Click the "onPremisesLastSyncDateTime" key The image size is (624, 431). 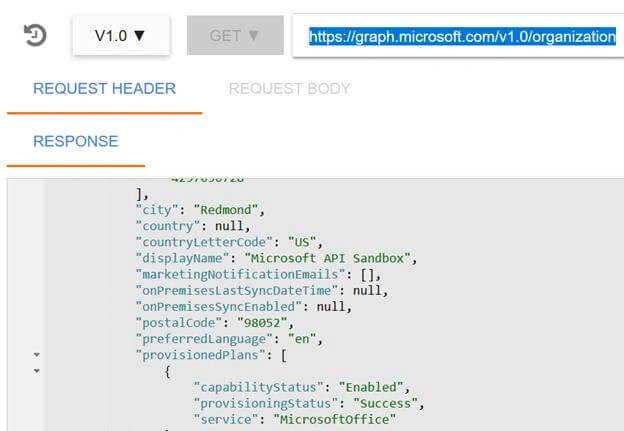pyautogui.click(x=237, y=291)
